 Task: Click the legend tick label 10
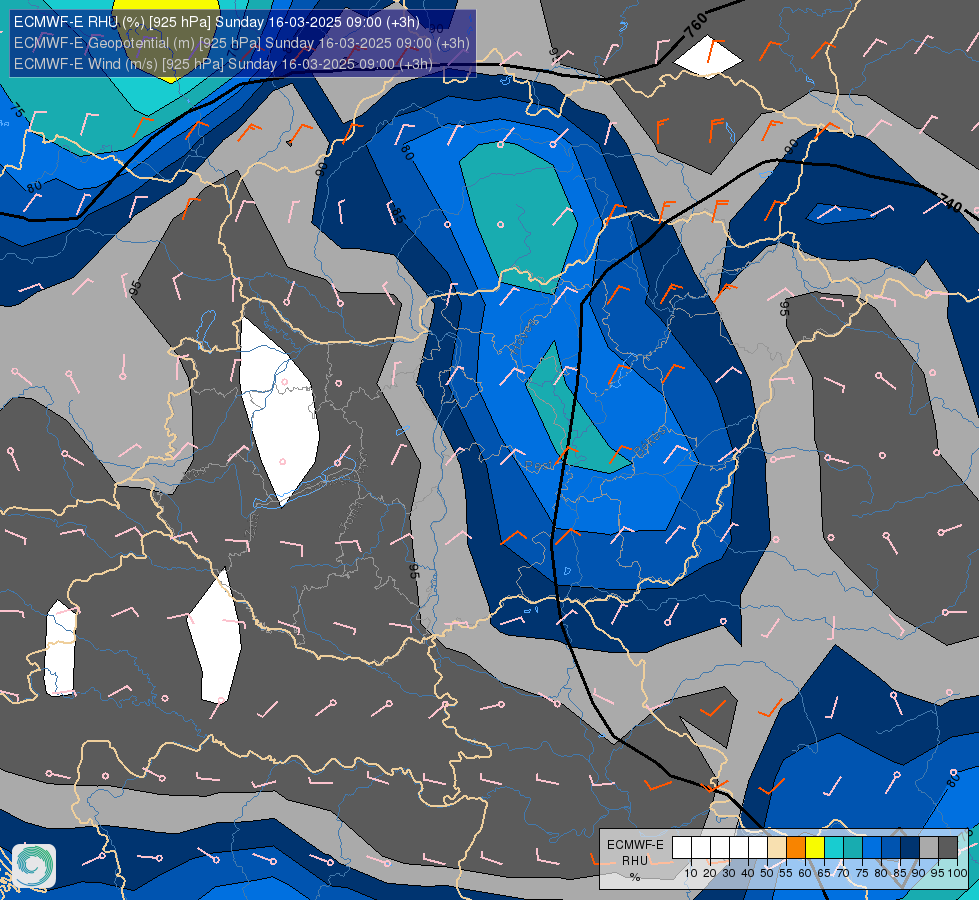691,873
